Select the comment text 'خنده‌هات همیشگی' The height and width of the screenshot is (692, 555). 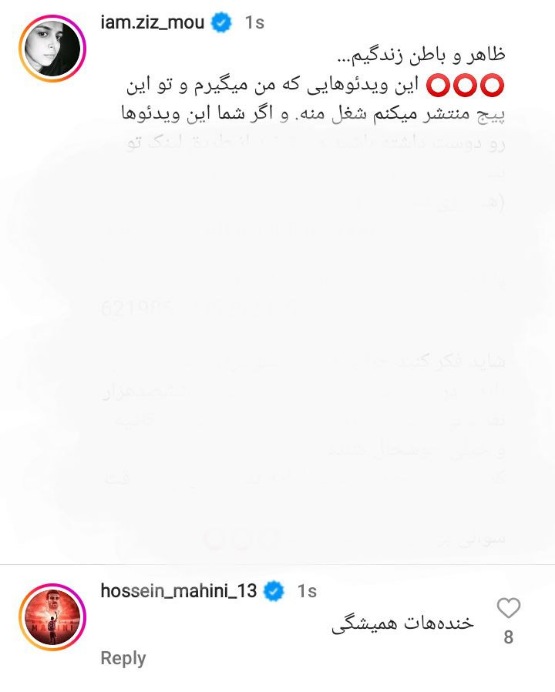402,623
